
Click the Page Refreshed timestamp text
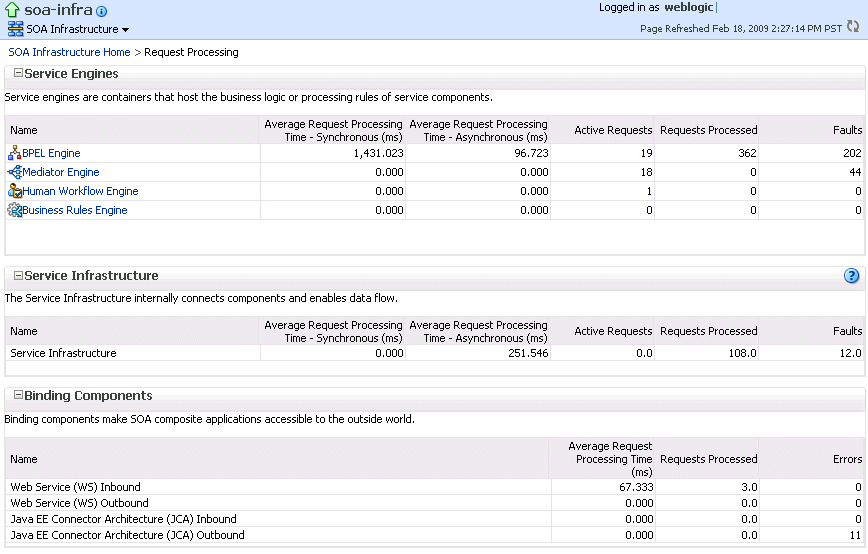tap(741, 28)
